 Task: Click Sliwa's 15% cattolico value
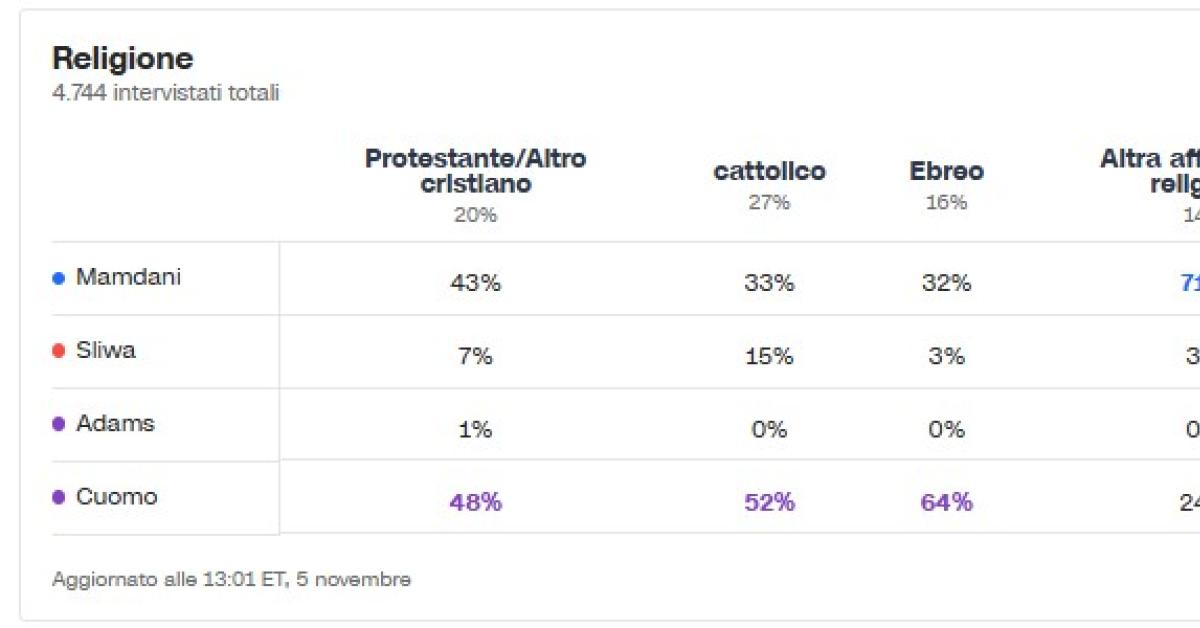click(x=769, y=356)
